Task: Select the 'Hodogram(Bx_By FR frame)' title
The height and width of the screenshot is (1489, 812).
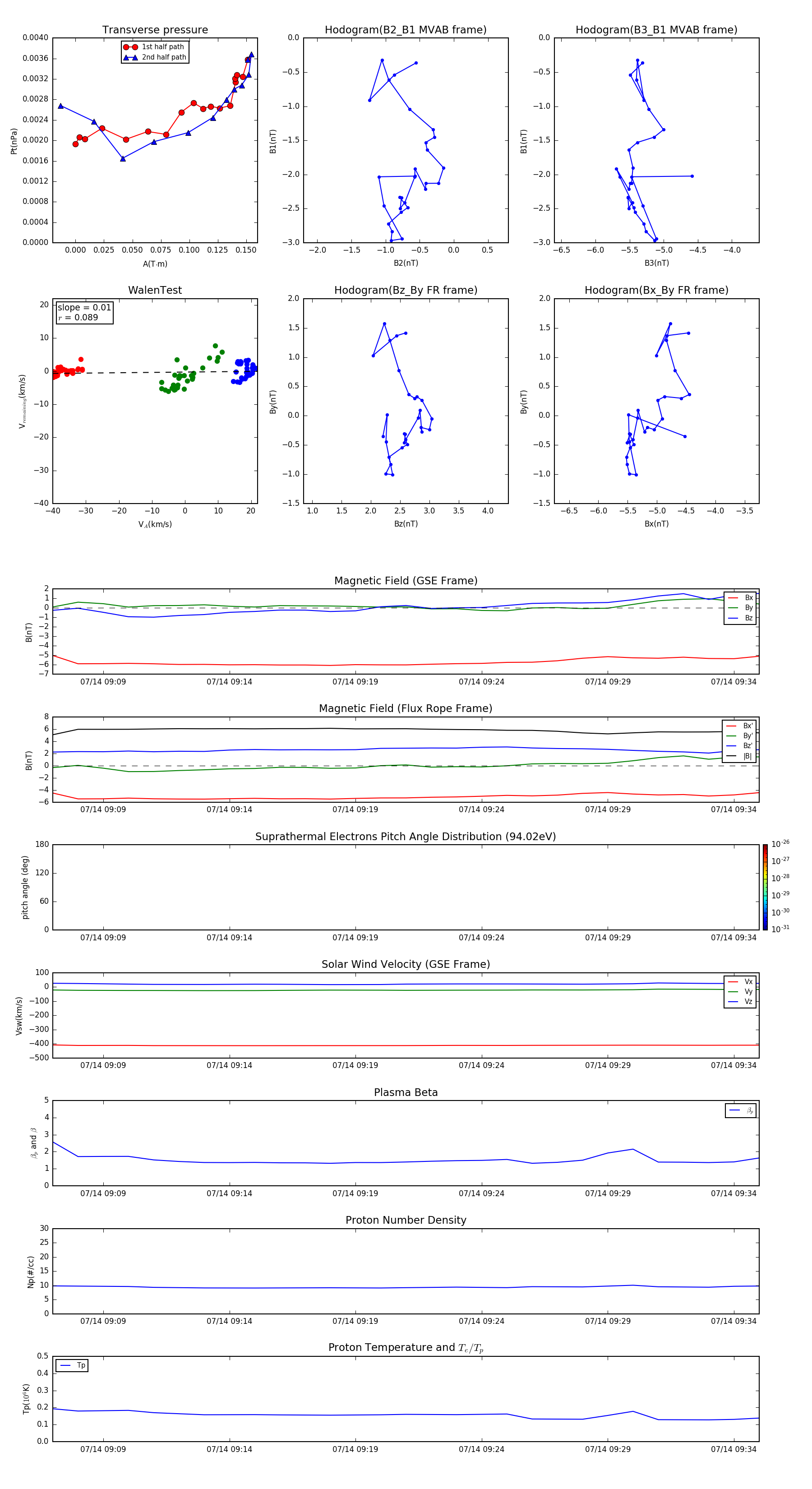Action: coord(656,290)
